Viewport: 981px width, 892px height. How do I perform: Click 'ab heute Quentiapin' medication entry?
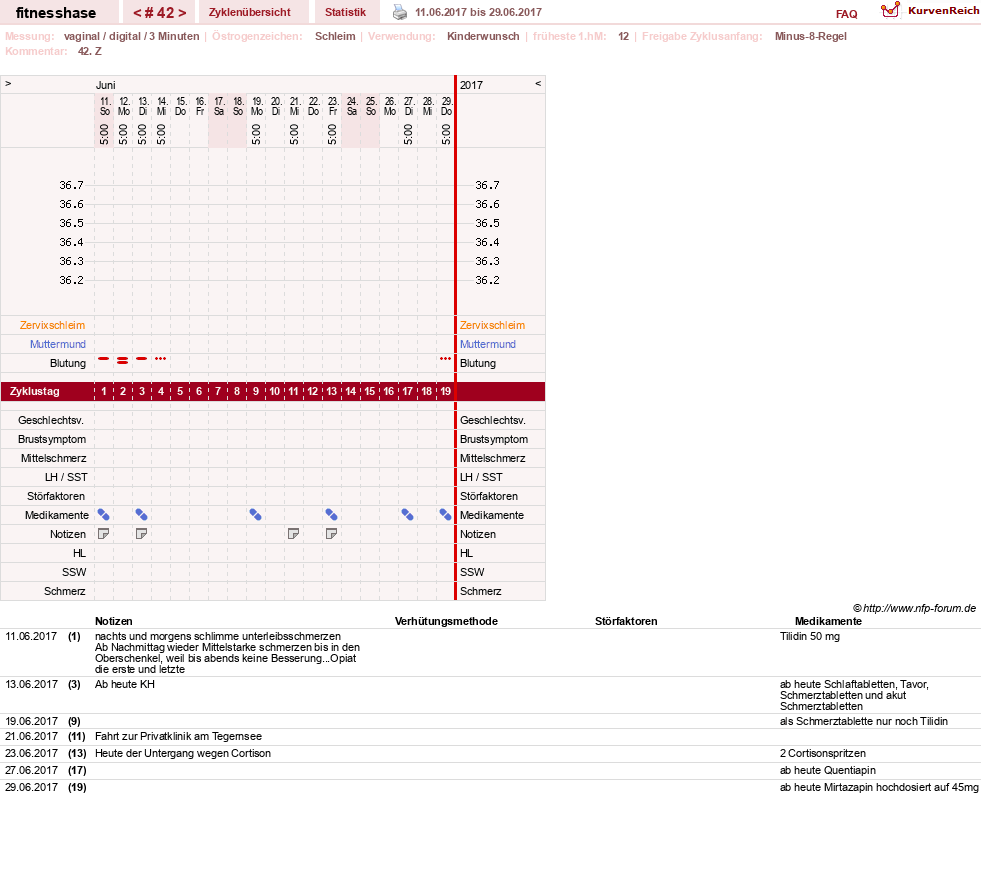[x=828, y=770]
